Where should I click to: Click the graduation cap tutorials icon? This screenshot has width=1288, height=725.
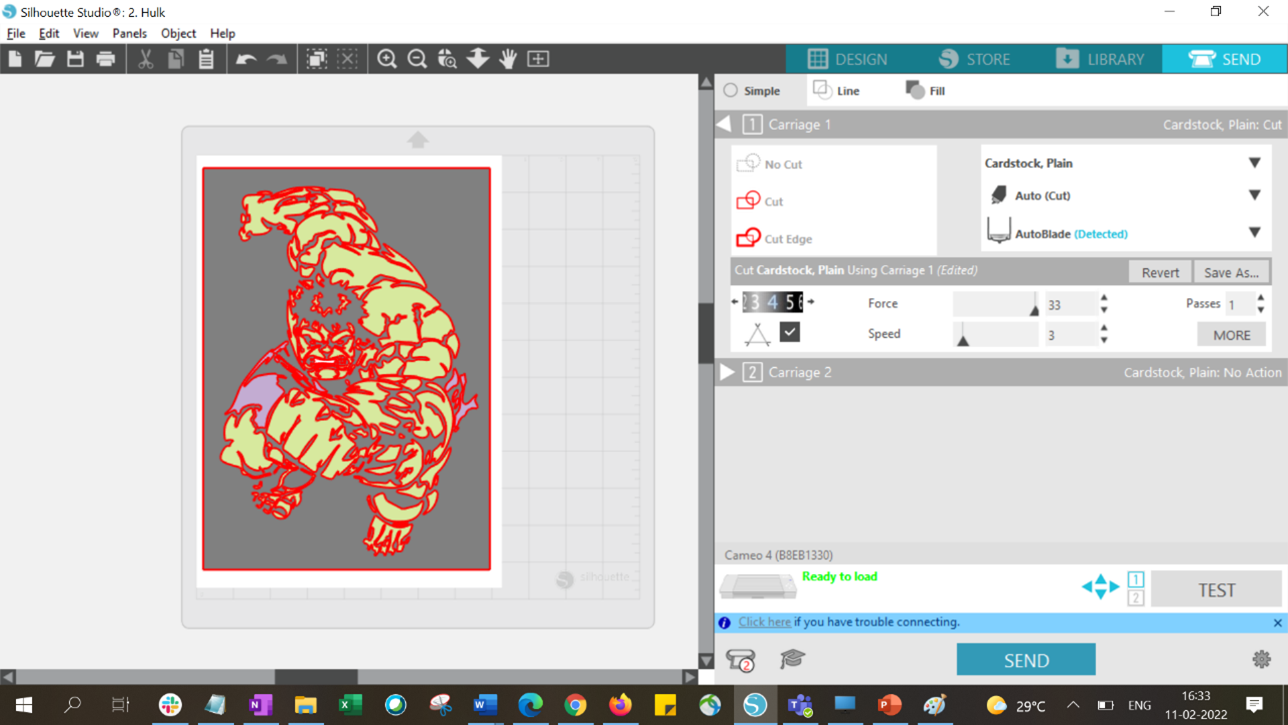[793, 658]
